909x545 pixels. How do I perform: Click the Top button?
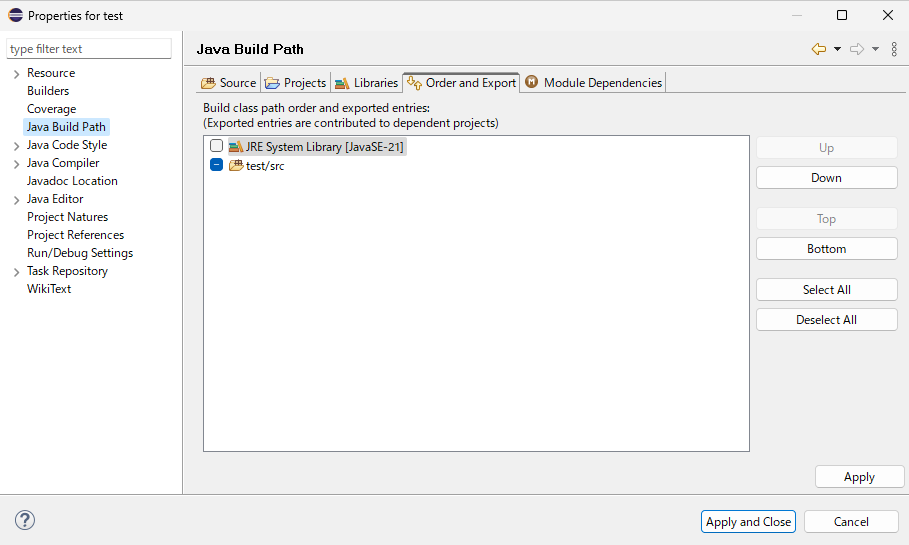pyautogui.click(x=826, y=219)
